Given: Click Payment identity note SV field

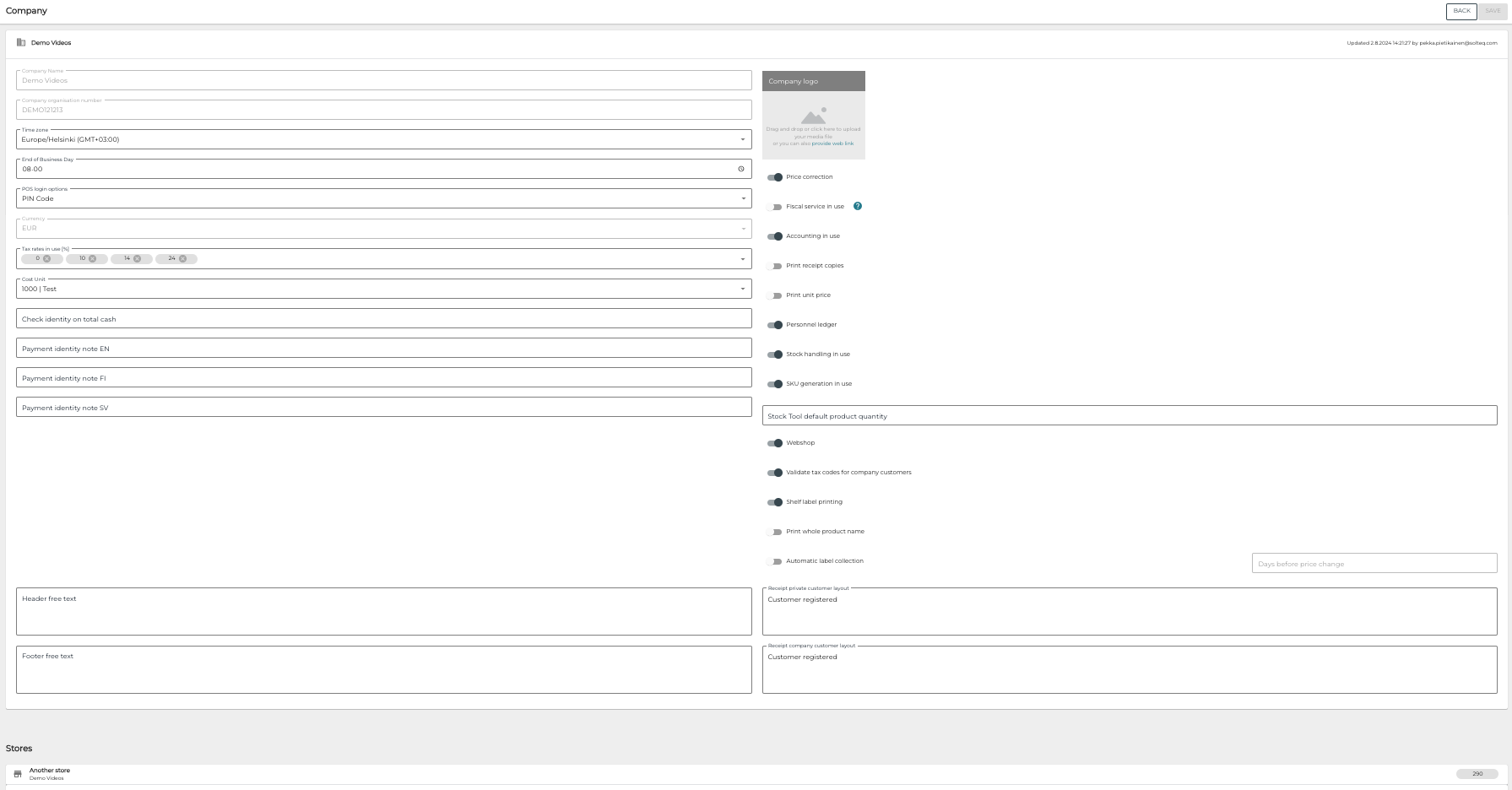Looking at the screenshot, I should click(383, 407).
